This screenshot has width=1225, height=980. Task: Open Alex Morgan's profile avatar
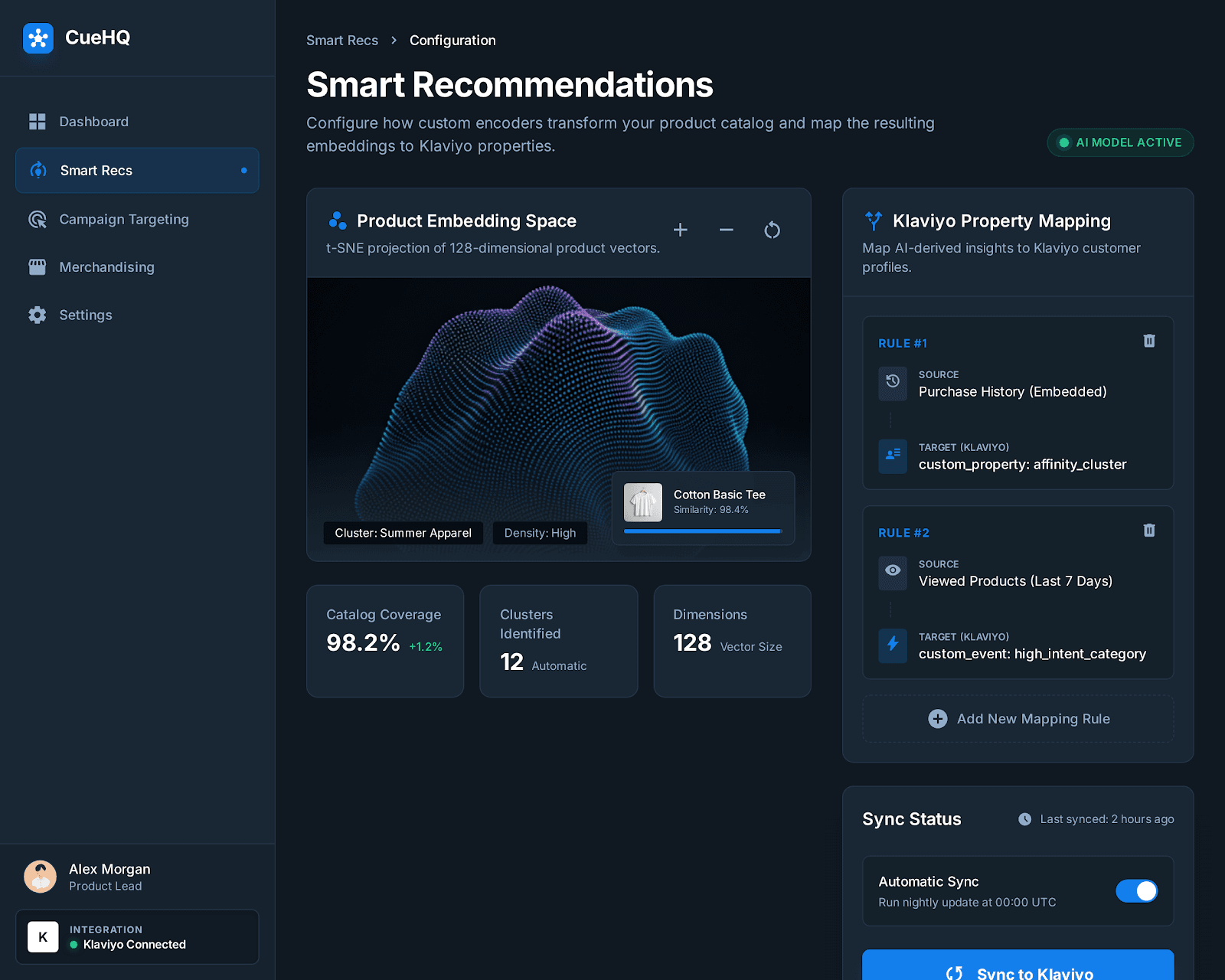tap(41, 876)
